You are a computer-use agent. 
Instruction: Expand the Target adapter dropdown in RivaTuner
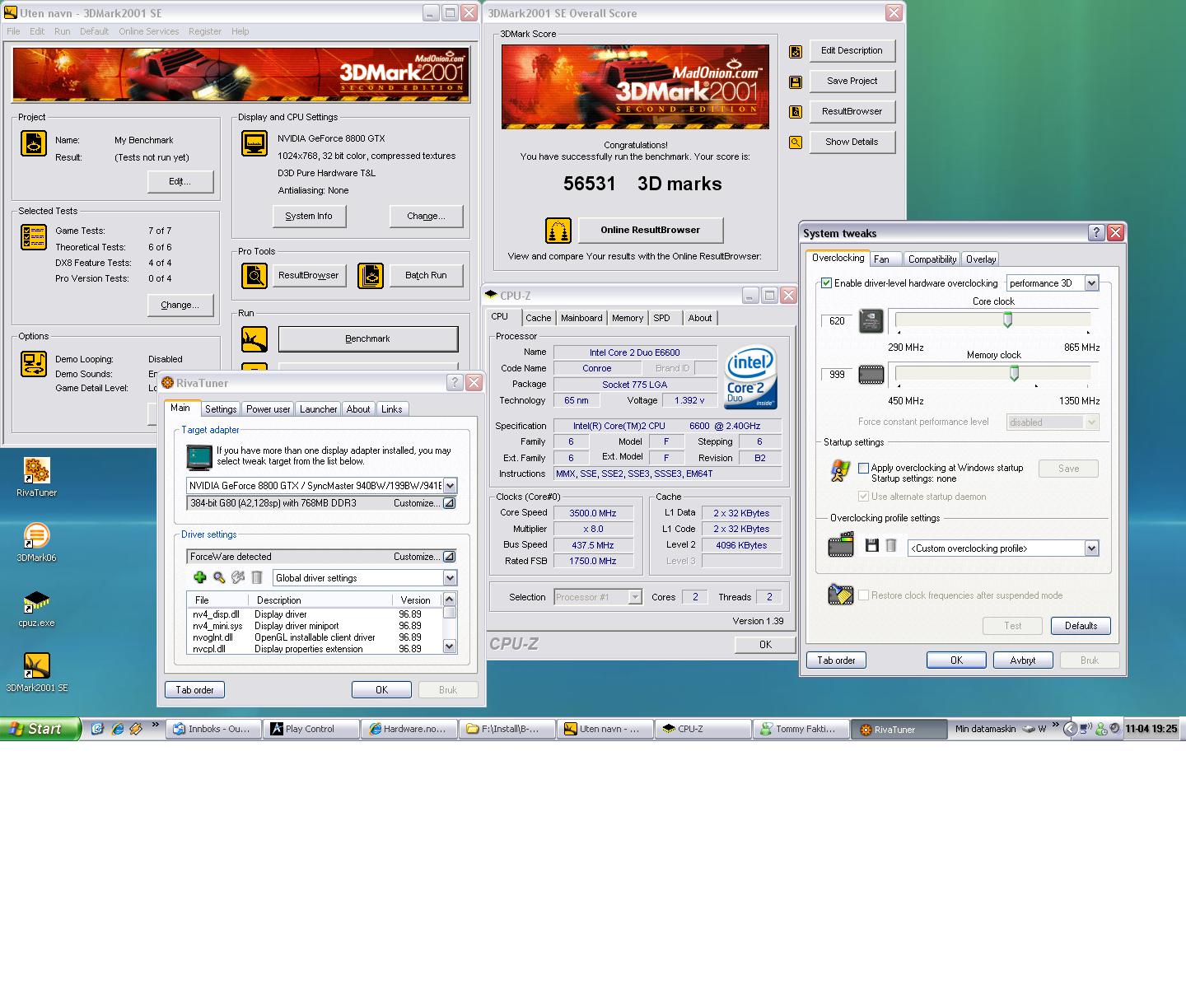450,486
